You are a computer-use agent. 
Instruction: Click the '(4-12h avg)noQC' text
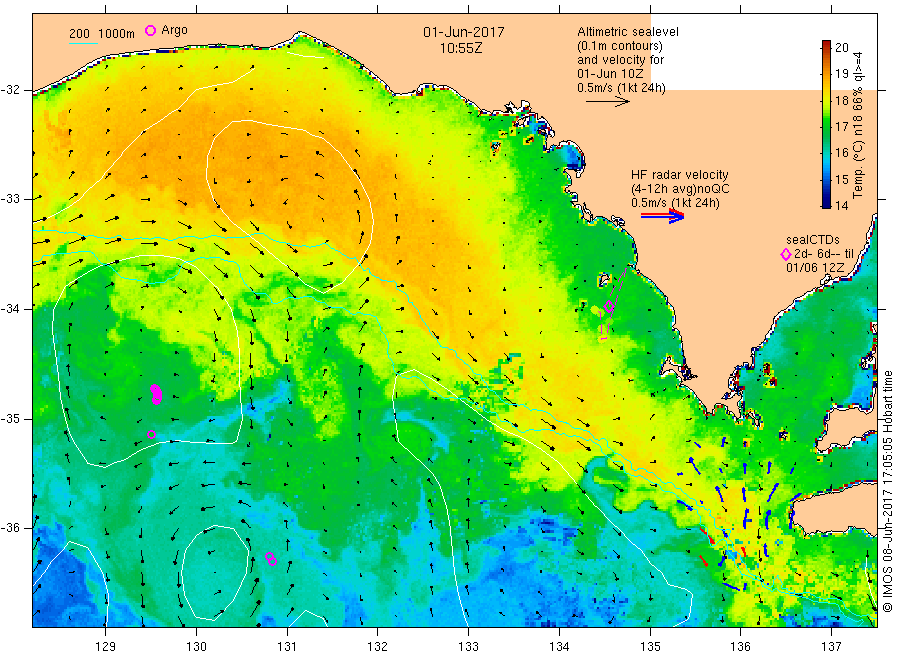click(680, 189)
